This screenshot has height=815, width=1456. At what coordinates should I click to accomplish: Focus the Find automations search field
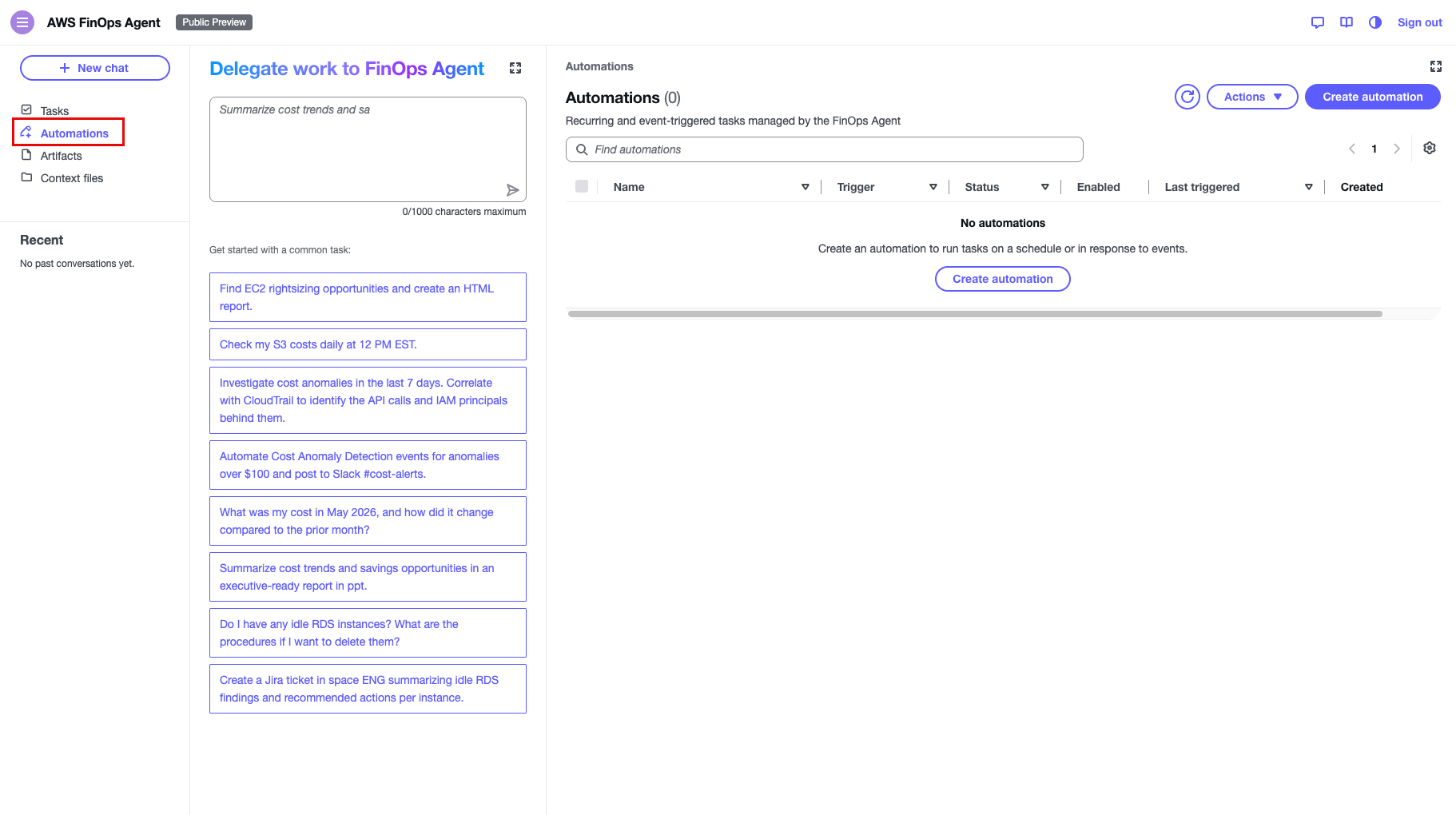click(x=824, y=149)
